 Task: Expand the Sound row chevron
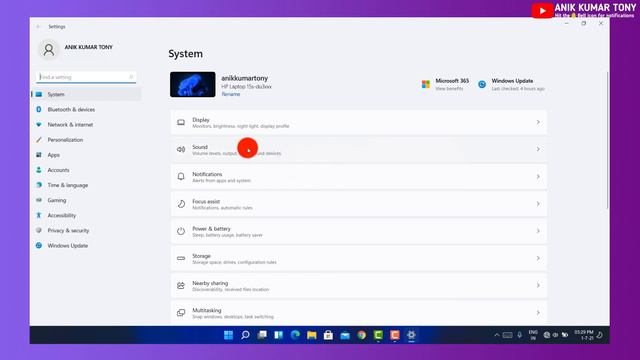pyautogui.click(x=538, y=149)
